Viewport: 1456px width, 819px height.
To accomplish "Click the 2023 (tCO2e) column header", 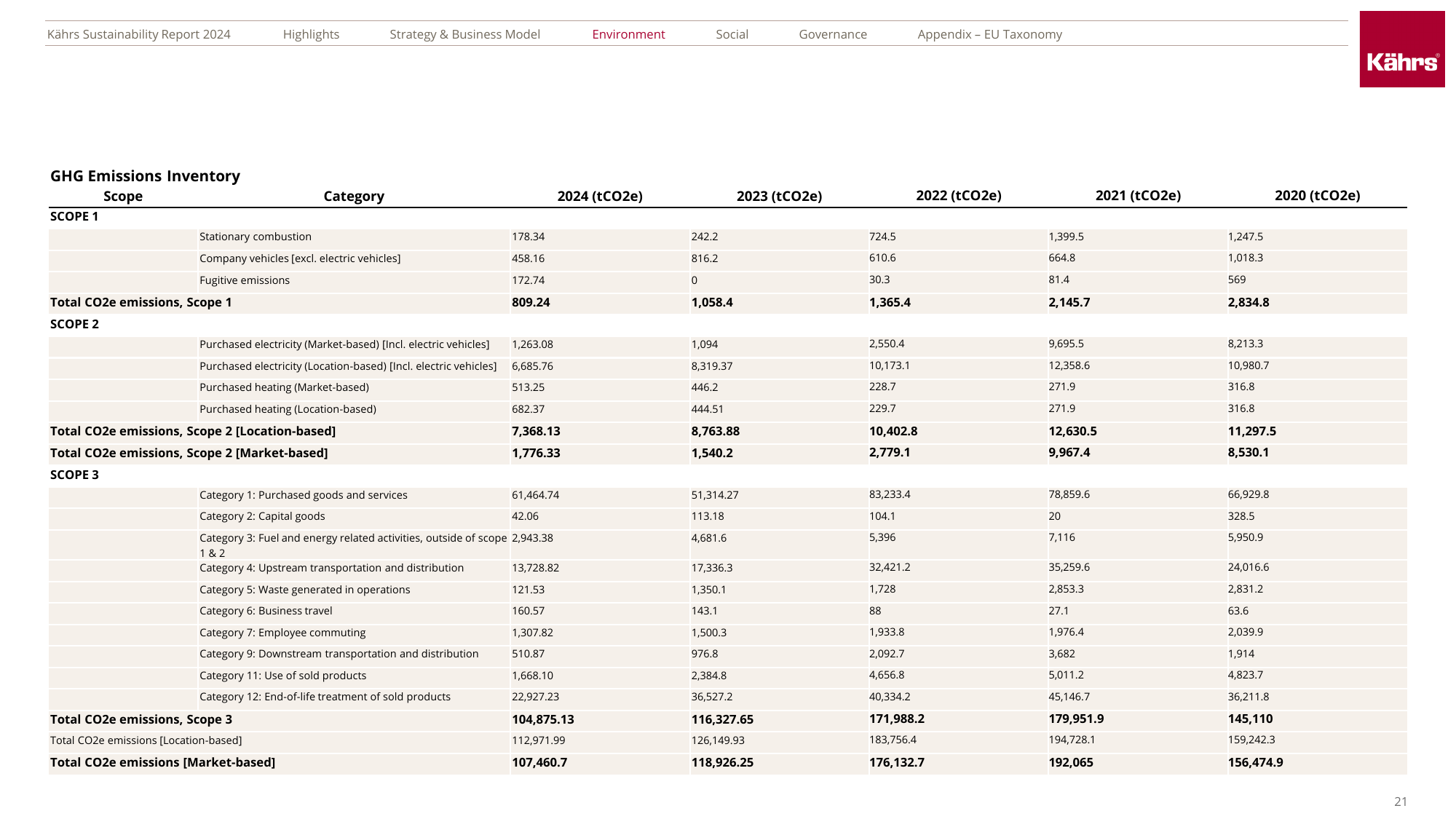I will click(x=779, y=196).
